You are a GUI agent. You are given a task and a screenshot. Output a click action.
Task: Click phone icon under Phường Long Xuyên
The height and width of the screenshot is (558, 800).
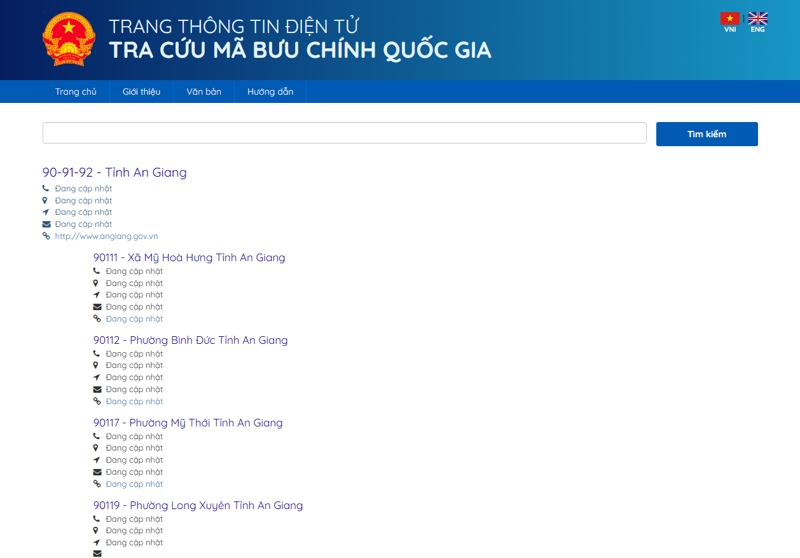pyautogui.click(x=97, y=519)
